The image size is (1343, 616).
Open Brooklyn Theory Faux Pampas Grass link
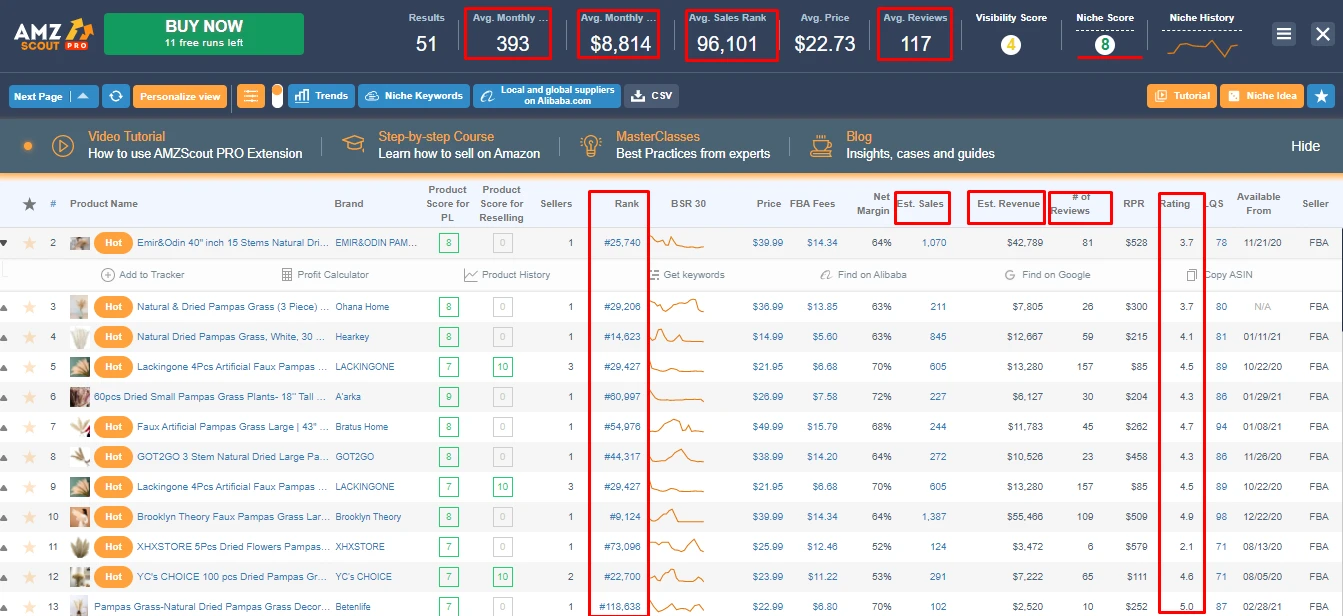click(x=233, y=517)
